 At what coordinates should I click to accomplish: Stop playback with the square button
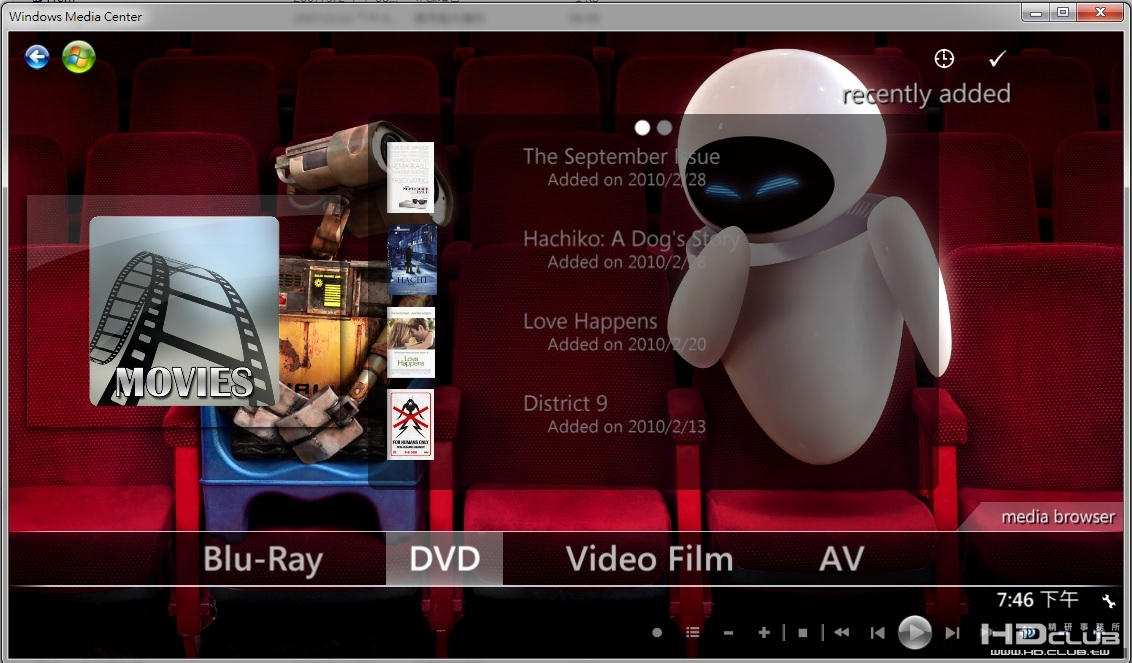pos(803,633)
